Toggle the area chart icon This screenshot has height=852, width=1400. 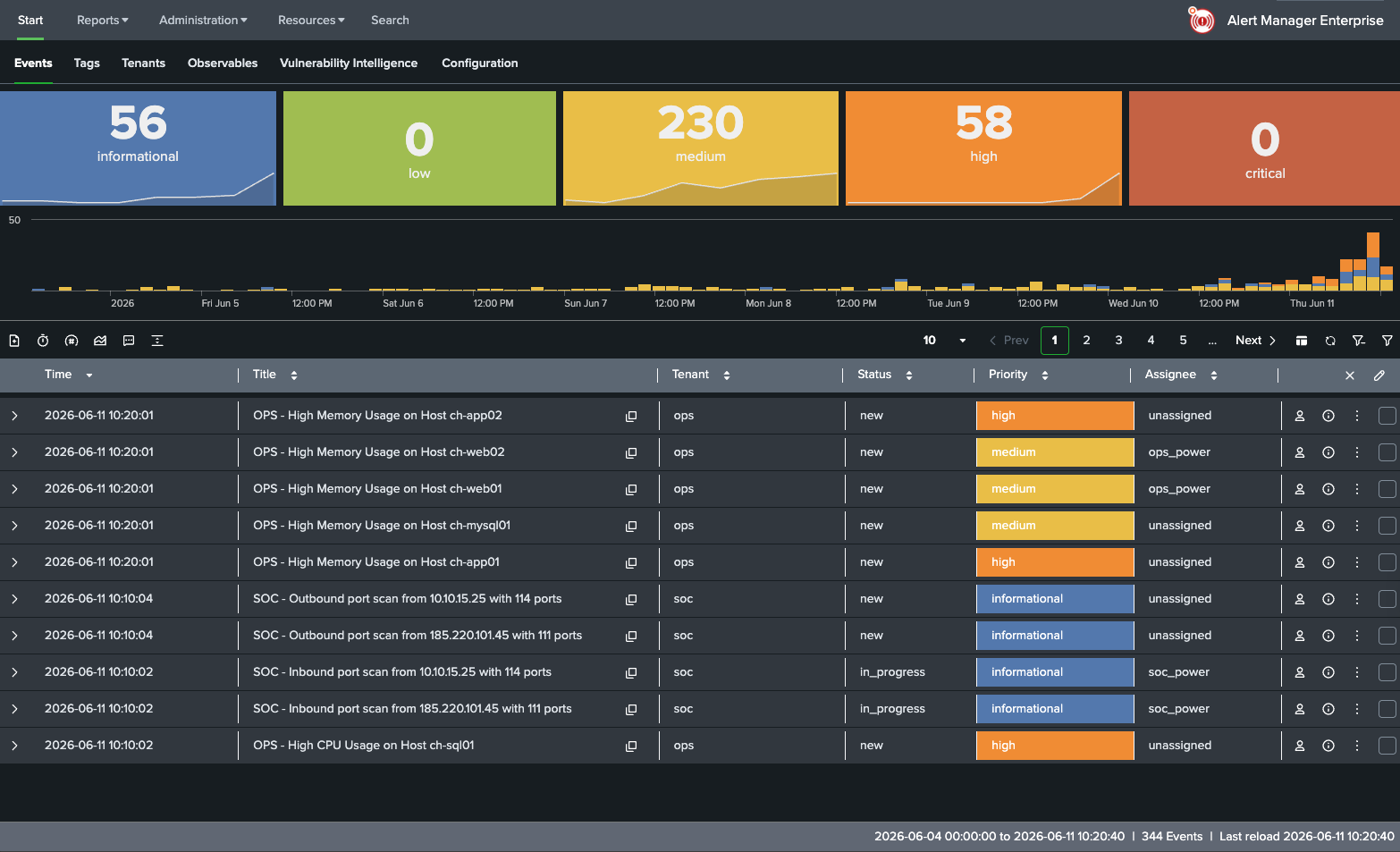pos(100,341)
